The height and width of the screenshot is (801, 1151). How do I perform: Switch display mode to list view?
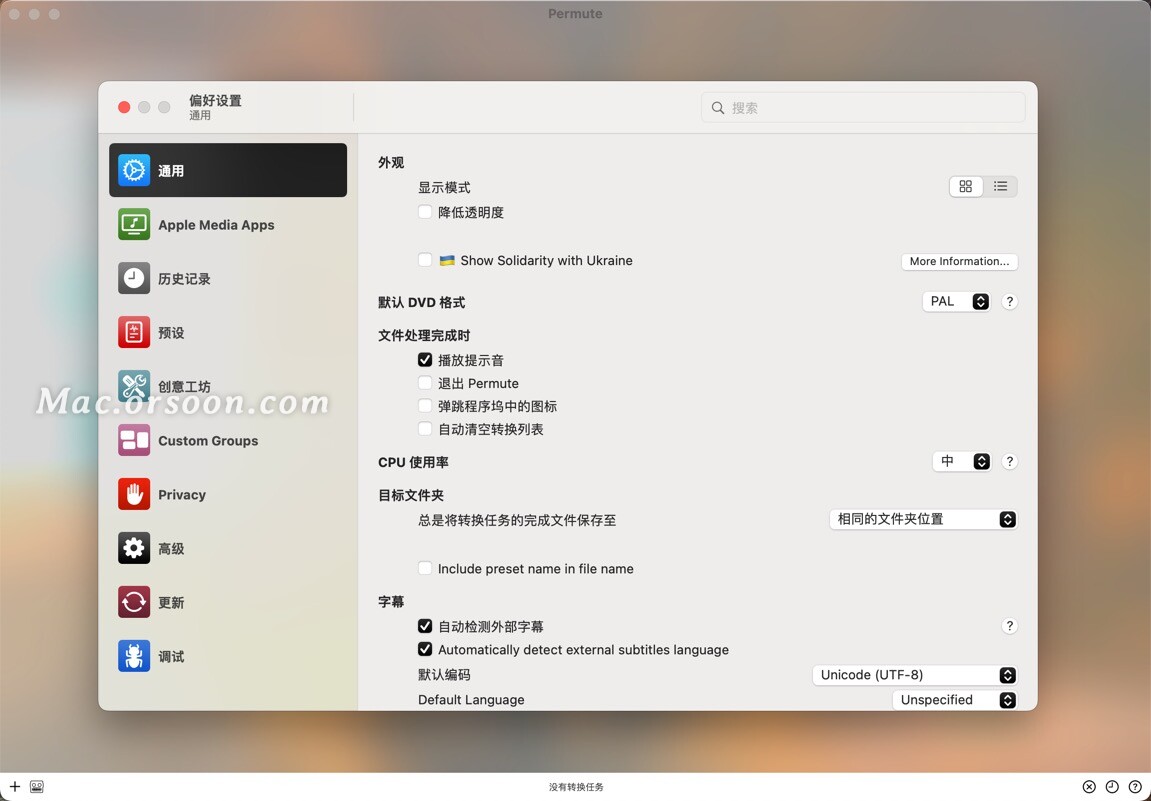tap(1001, 186)
